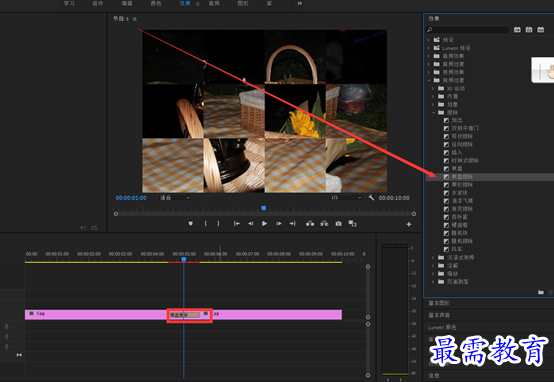Click the Lift button in program monitor

310,224
